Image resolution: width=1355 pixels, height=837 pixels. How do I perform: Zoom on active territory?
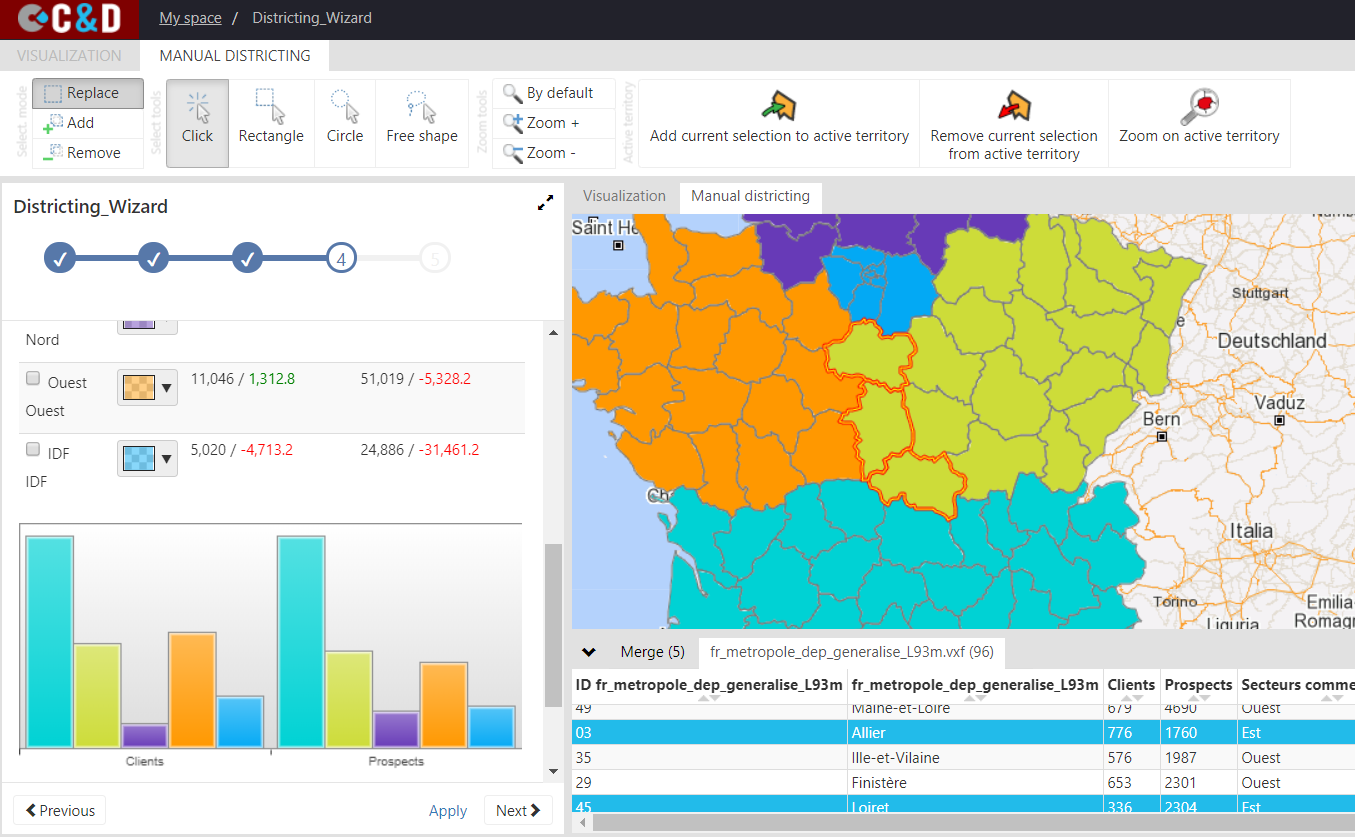point(1199,123)
